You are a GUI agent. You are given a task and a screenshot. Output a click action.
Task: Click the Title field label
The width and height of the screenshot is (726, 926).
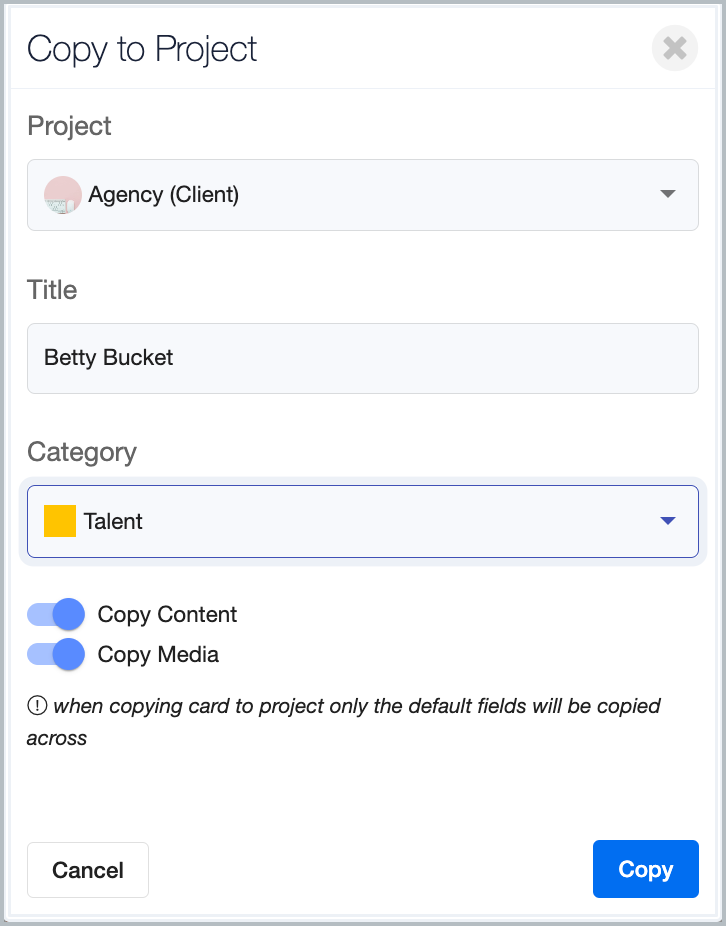pos(52,290)
